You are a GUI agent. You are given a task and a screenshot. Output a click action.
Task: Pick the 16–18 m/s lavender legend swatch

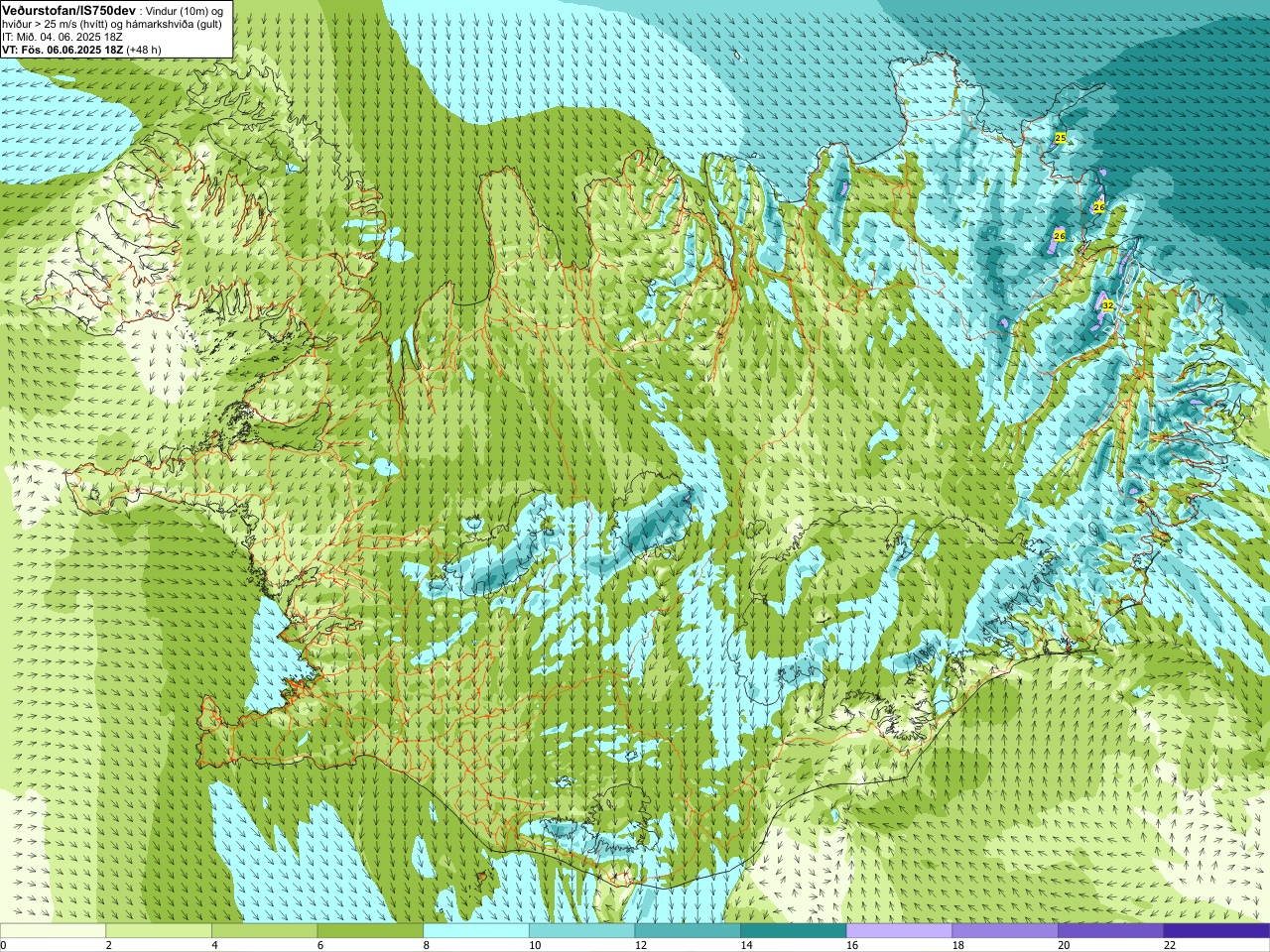click(x=900, y=931)
